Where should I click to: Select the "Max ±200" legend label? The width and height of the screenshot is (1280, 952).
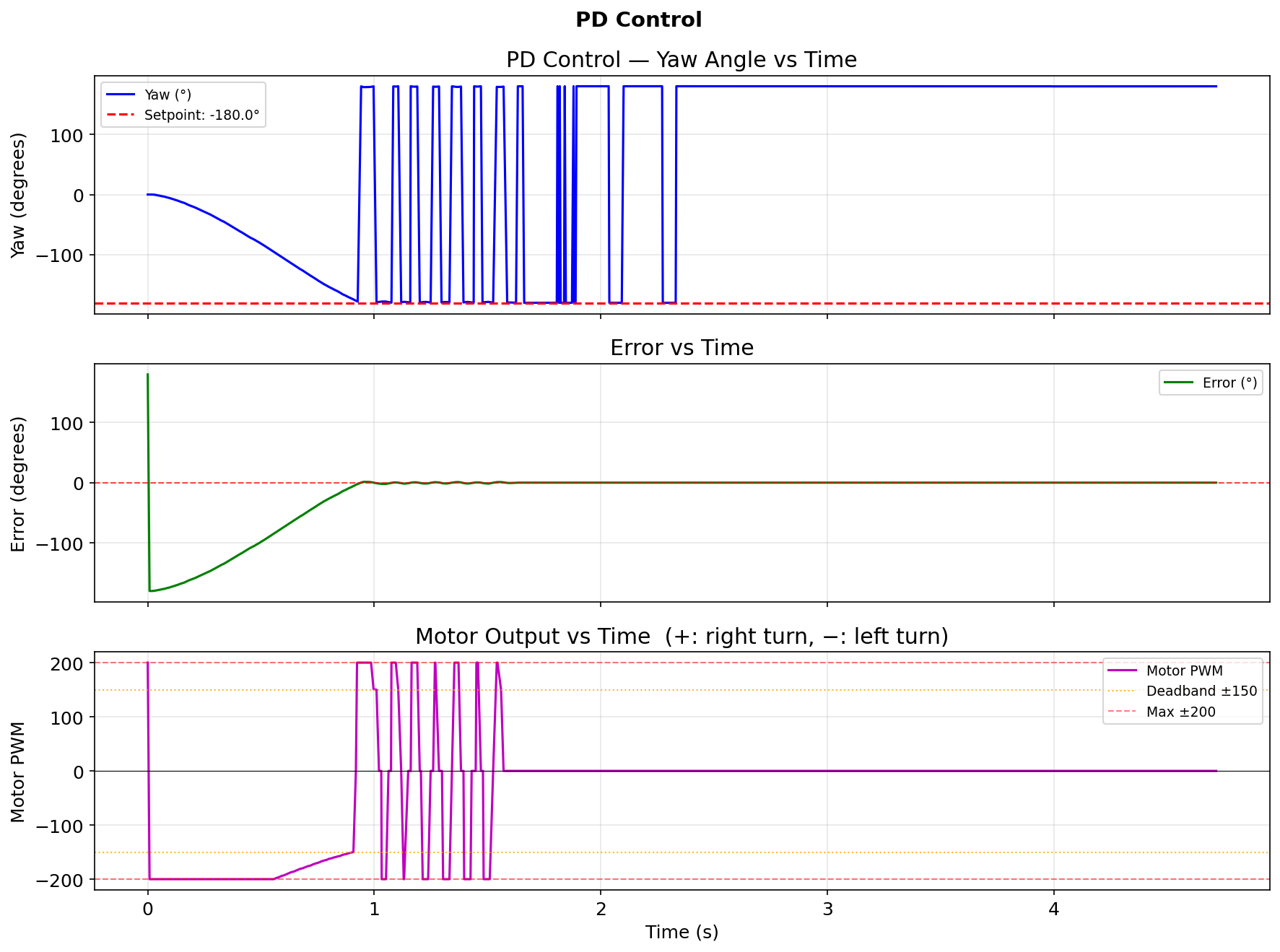pyautogui.click(x=1180, y=712)
